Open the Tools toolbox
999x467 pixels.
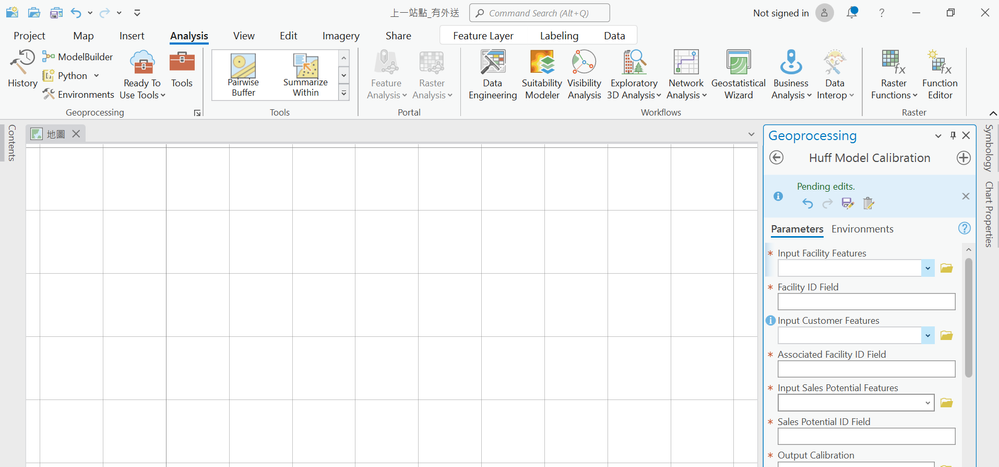182,69
